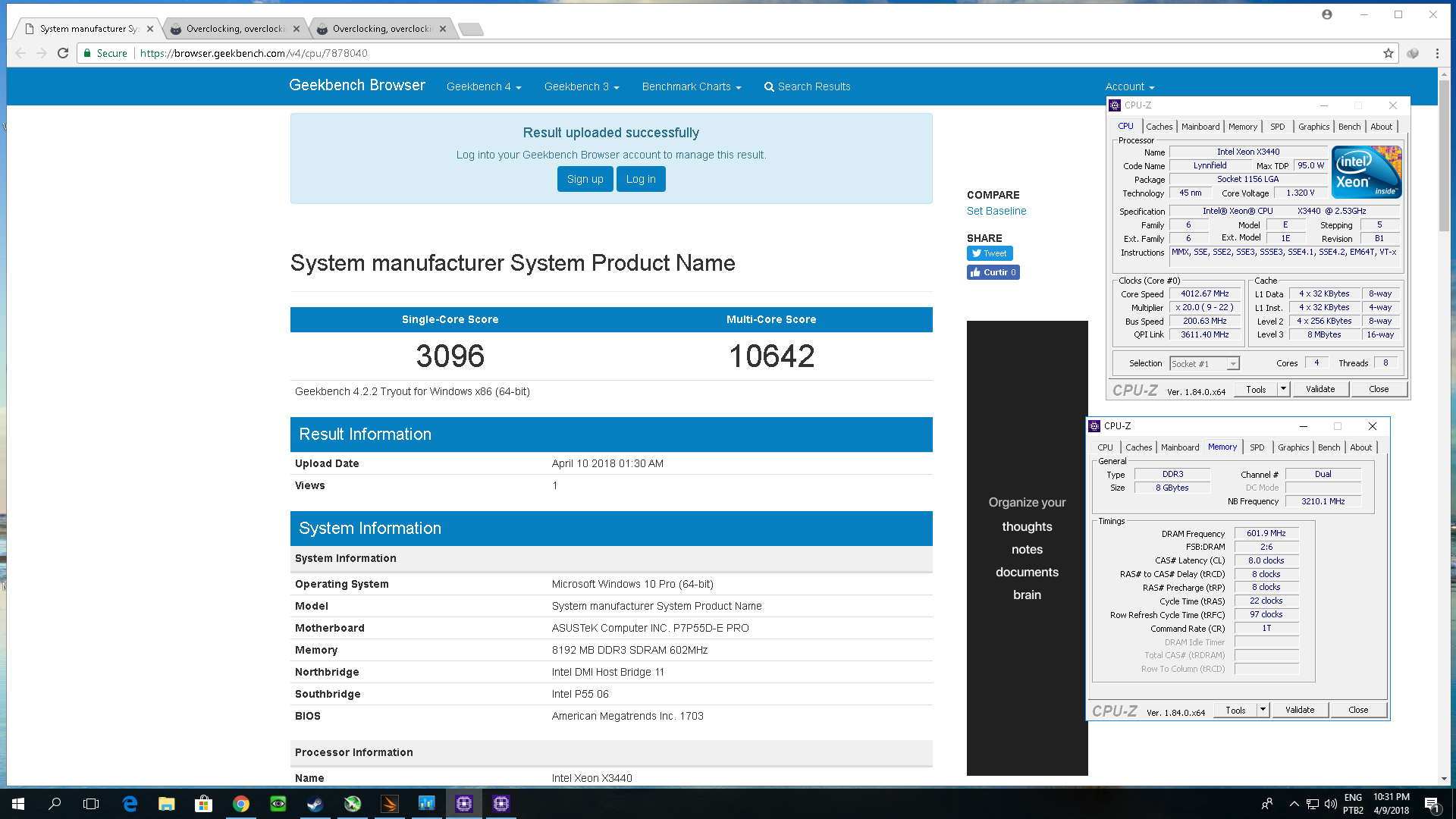This screenshot has height=819, width=1456.
Task: Switch to second Overclocking browser tab
Action: 234,29
